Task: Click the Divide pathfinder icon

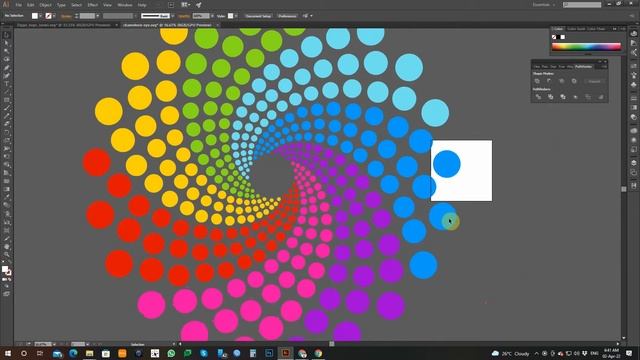Action: pyautogui.click(x=538, y=97)
